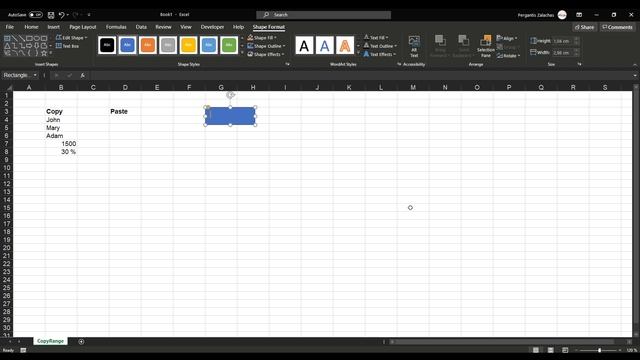Open the Align dropdown
This screenshot has height=360, width=640.
pos(507,38)
